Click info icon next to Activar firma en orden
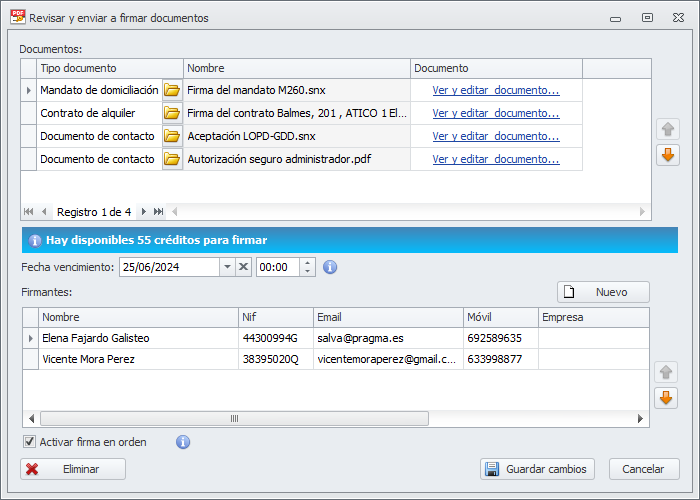 pos(183,442)
